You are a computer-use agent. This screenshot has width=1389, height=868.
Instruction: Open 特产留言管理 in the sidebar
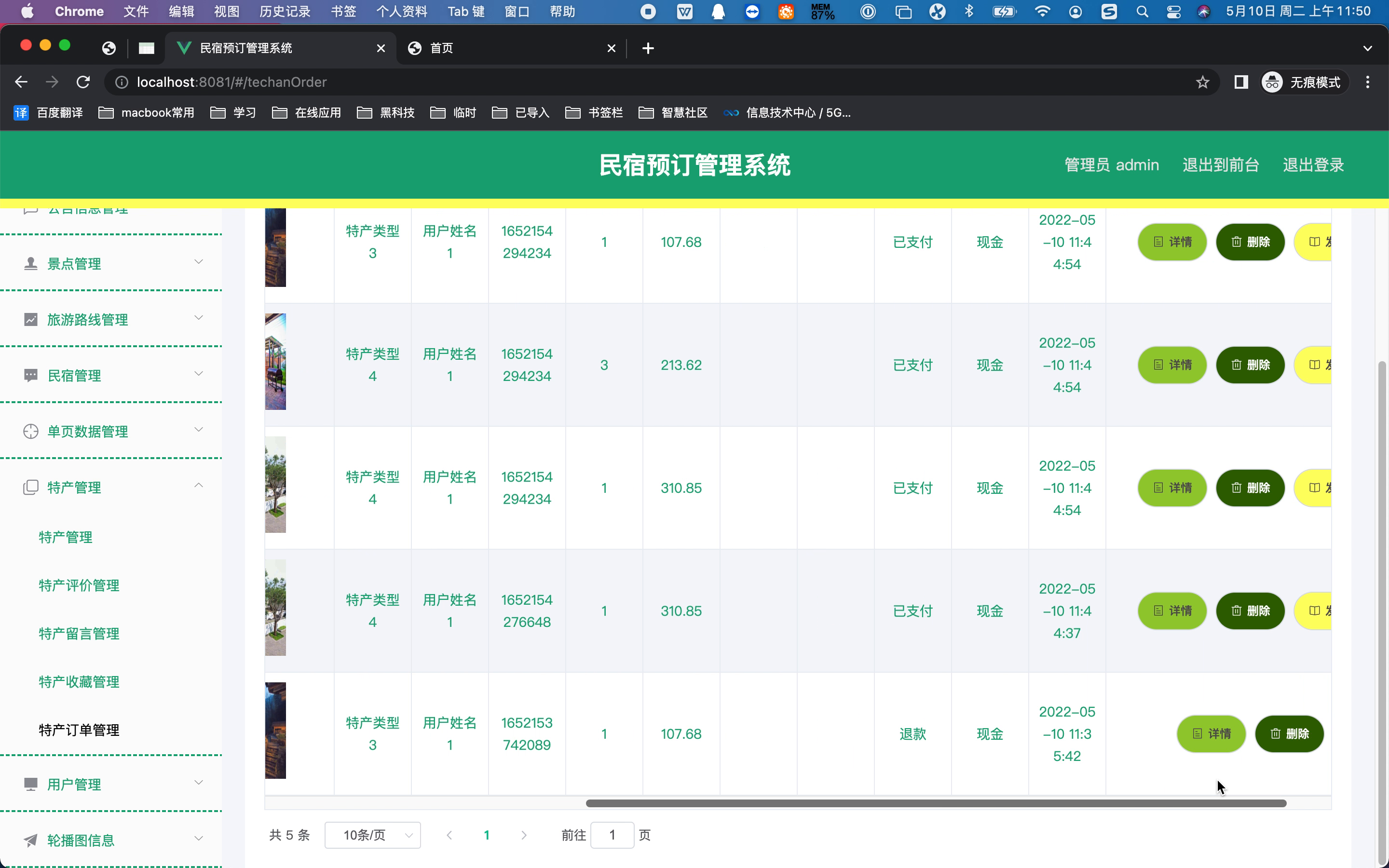(79, 634)
